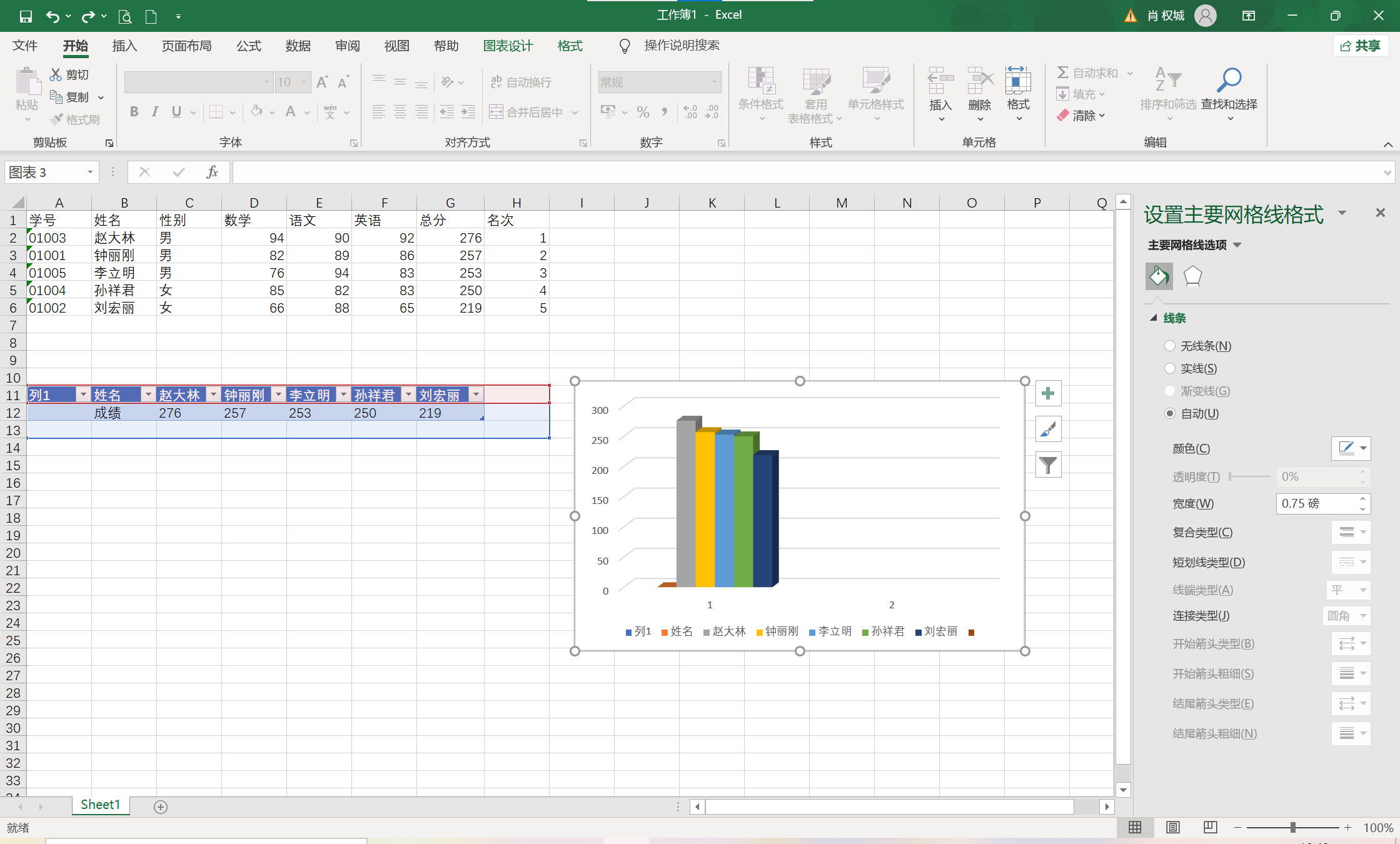Click the Save icon in quick access toolbar

pos(26,16)
